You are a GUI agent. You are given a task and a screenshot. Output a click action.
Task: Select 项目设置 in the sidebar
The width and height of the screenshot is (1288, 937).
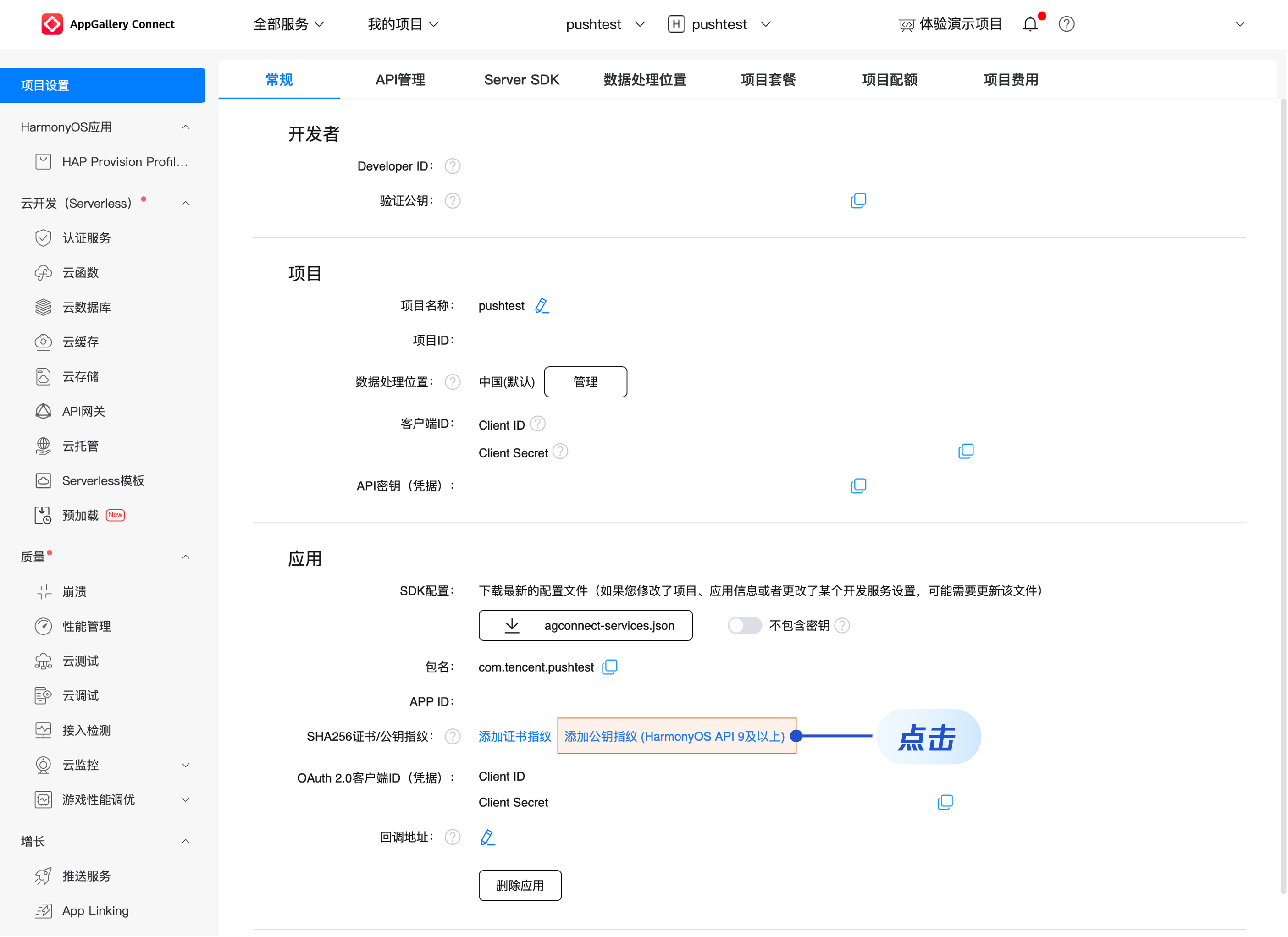click(103, 86)
